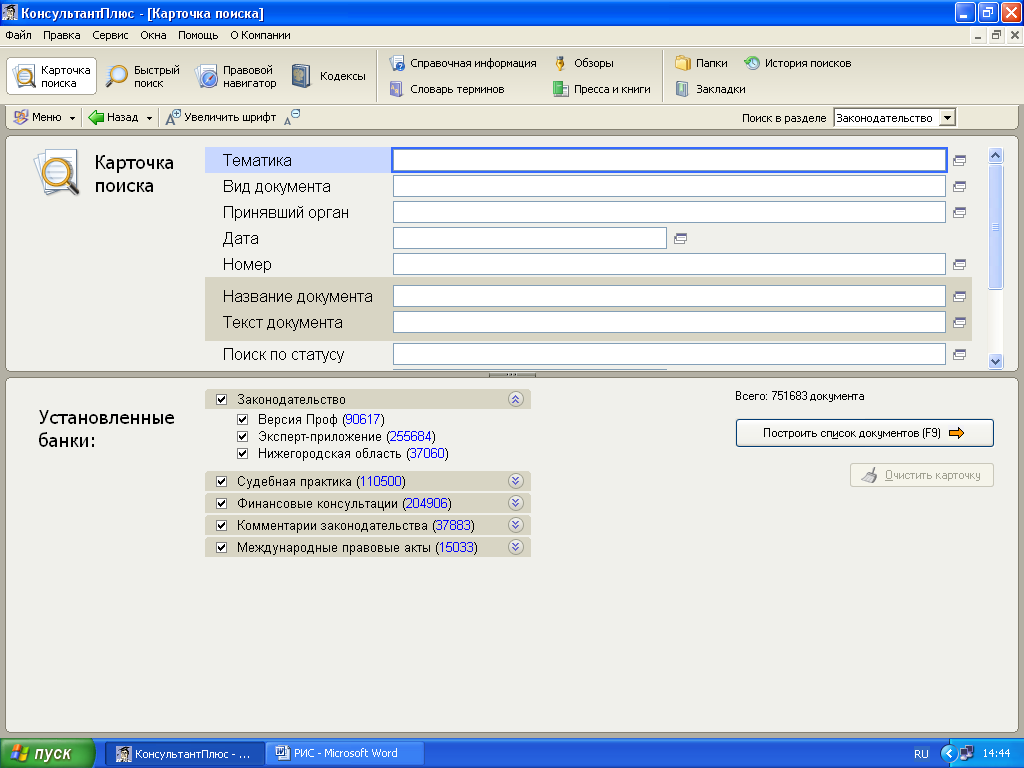The width and height of the screenshot is (1024, 768).
Task: Click the RU language indicator in tray
Action: 921,754
